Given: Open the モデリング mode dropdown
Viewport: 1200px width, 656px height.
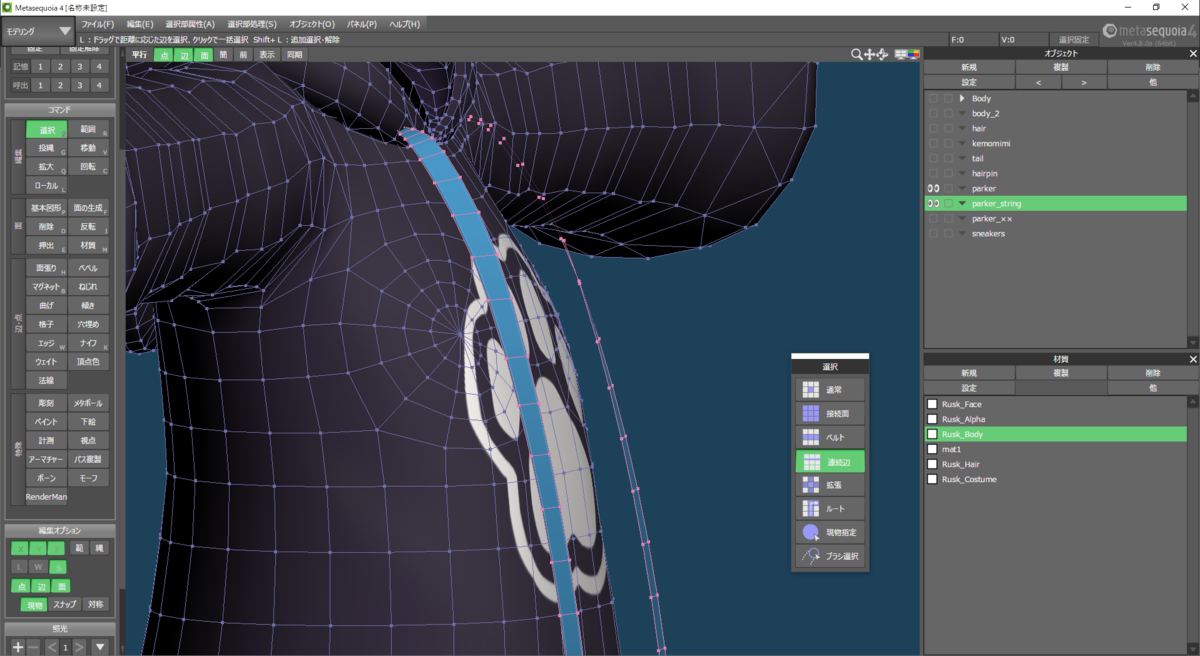Looking at the screenshot, I should 37,31.
